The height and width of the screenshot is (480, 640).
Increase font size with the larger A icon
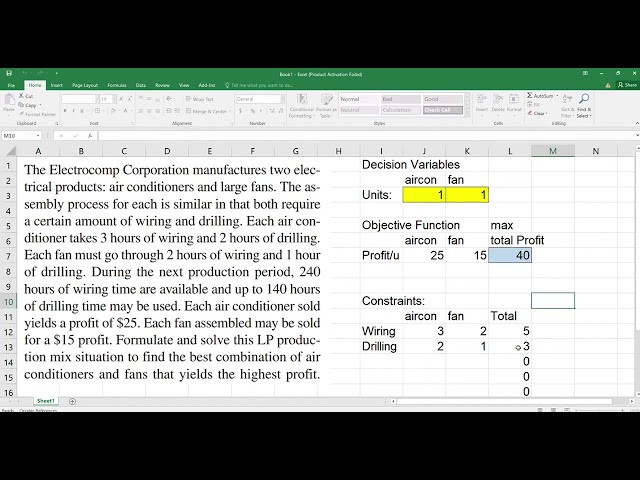coord(121,99)
